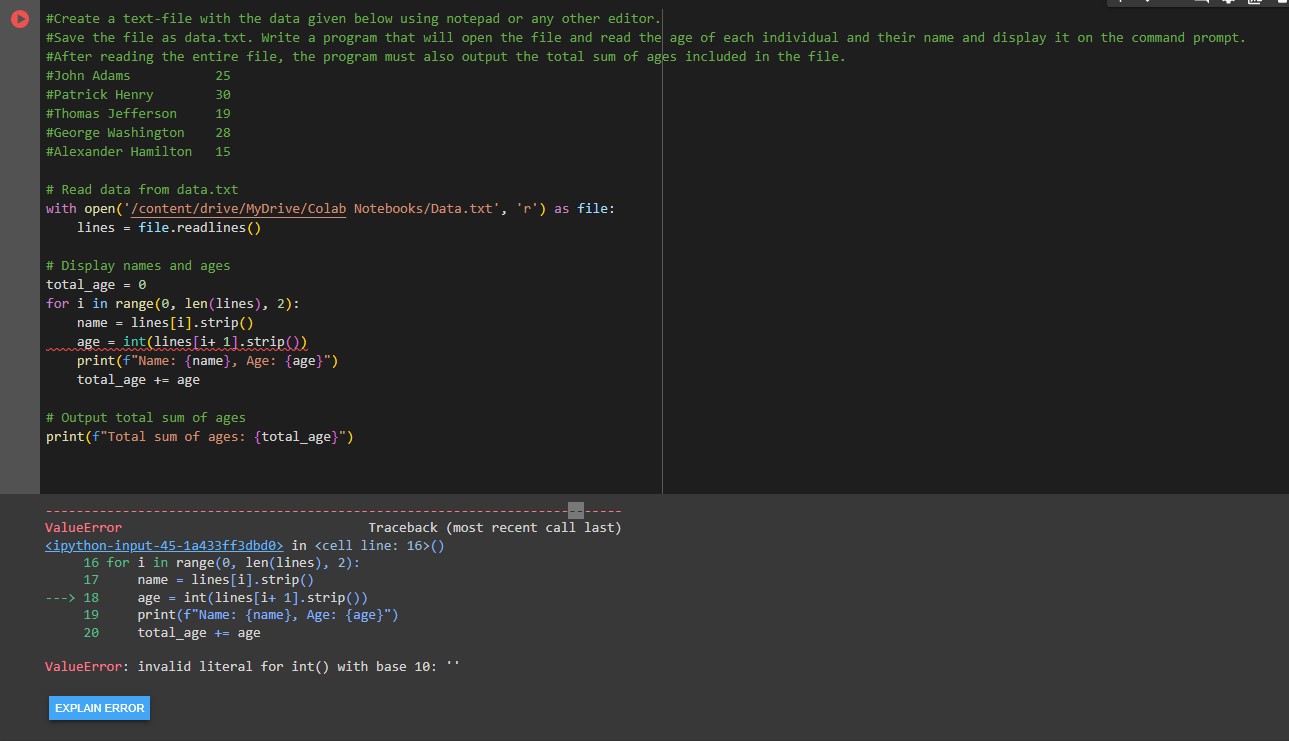Select the rightmost cell toolbar icon
This screenshot has width=1289, height=741.
1283,5
